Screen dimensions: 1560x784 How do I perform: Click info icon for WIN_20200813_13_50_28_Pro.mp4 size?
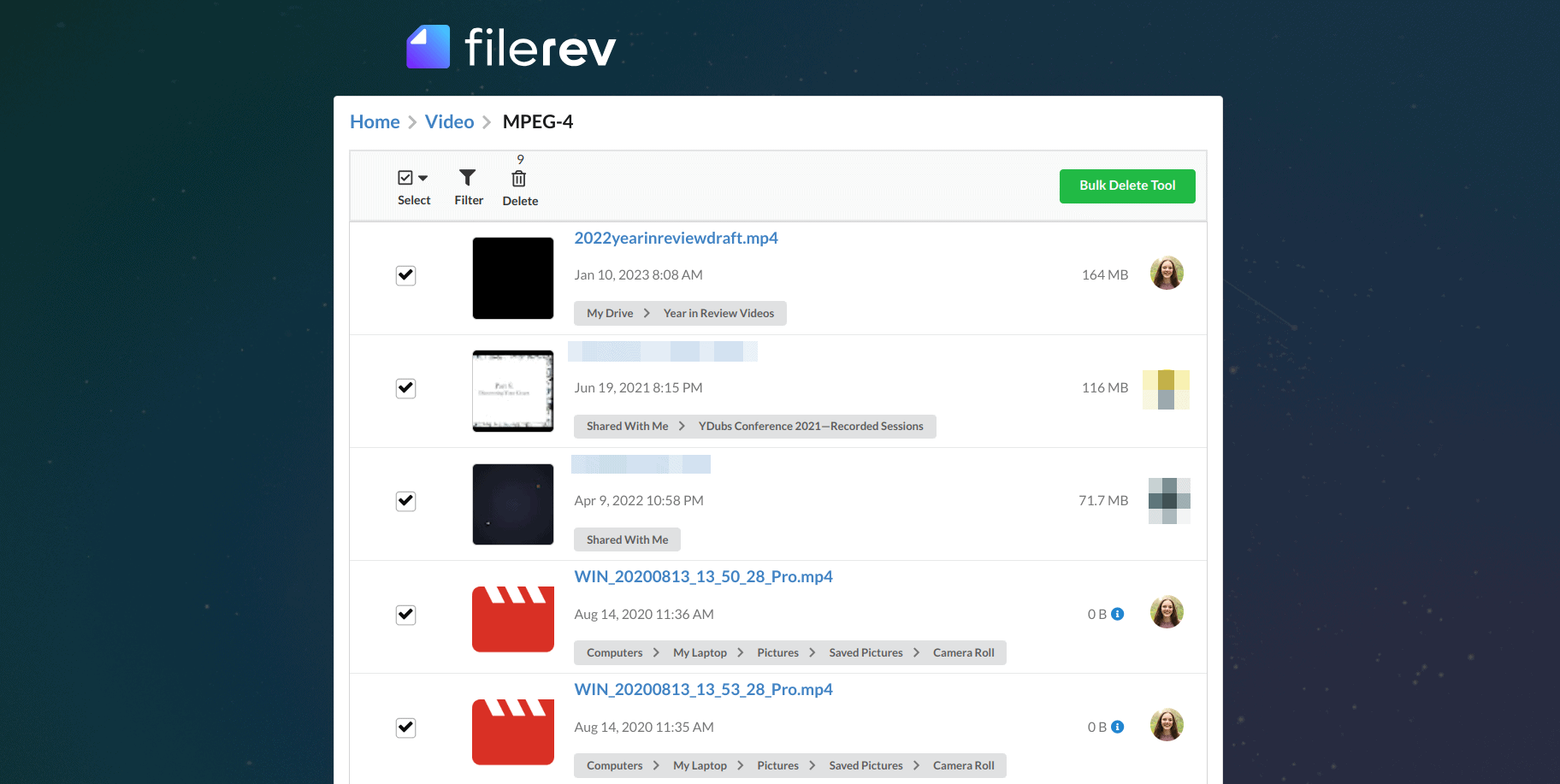[1117, 614]
